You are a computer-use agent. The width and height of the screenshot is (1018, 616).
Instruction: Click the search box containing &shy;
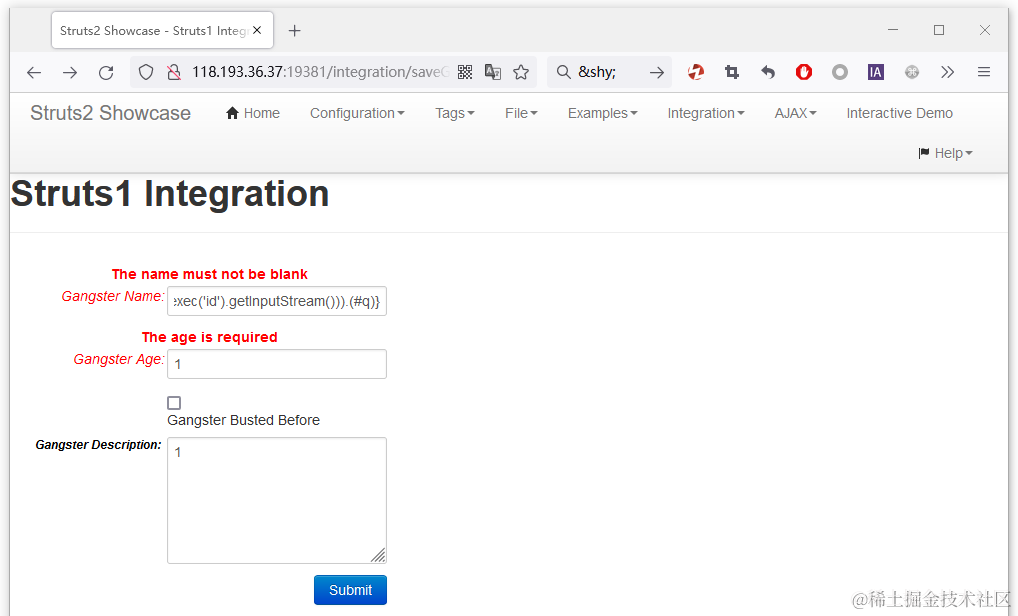pos(609,72)
